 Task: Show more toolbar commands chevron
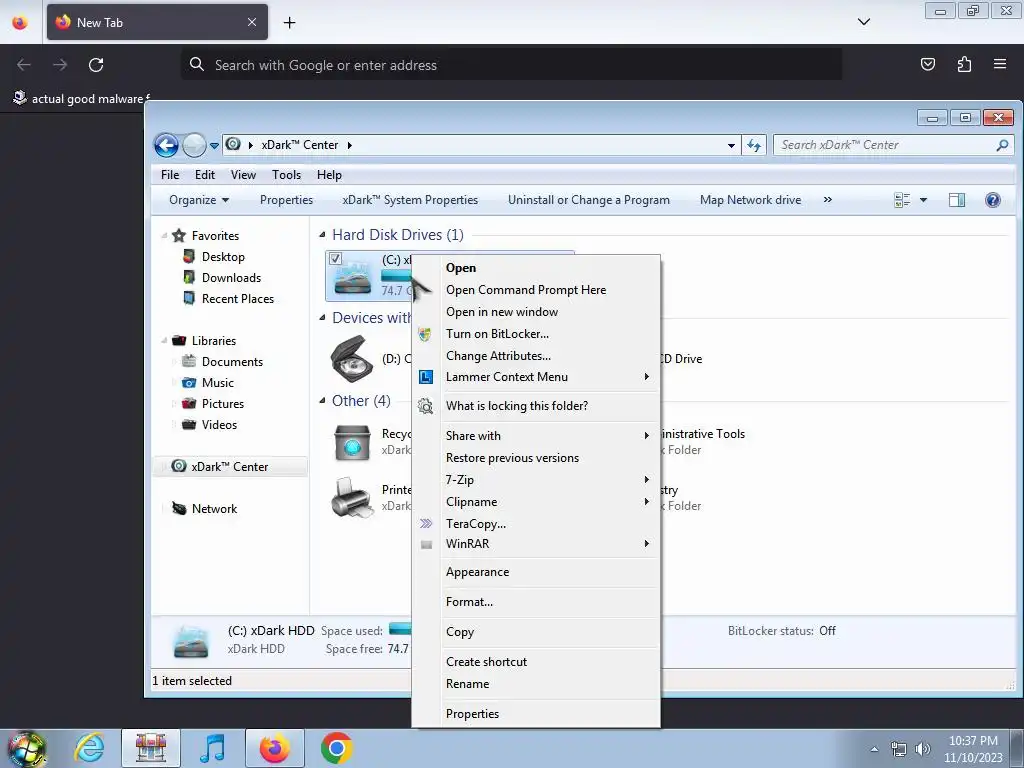coord(827,200)
